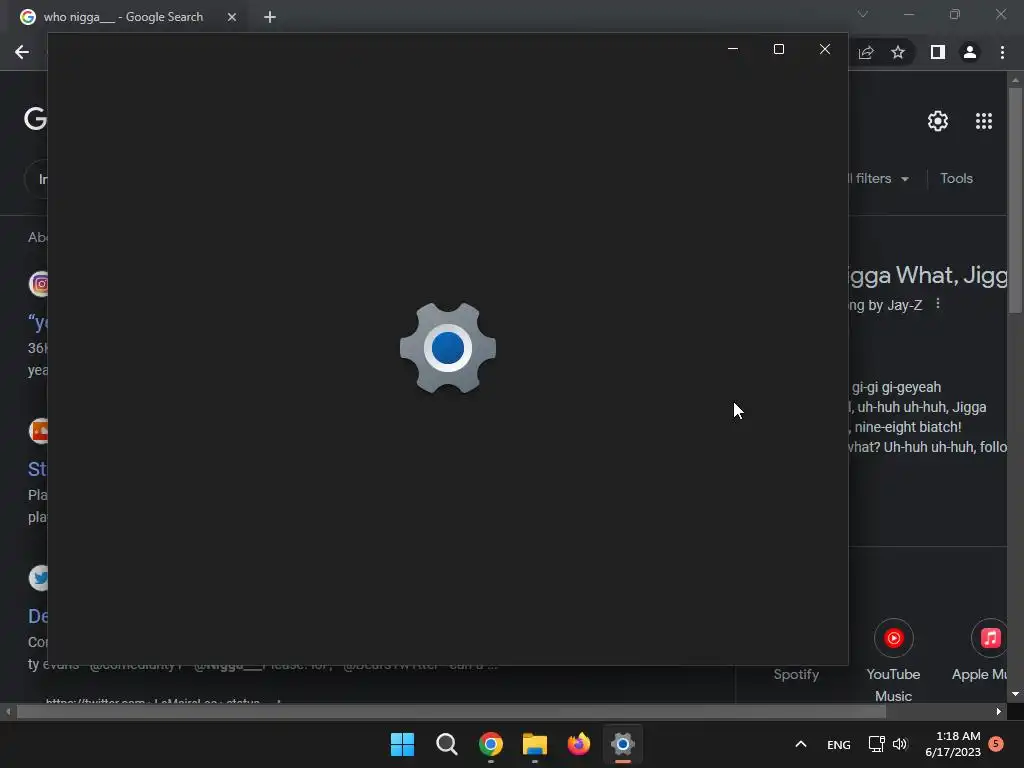
Task: Open Chrome's side panel icon
Action: pyautogui.click(x=938, y=52)
